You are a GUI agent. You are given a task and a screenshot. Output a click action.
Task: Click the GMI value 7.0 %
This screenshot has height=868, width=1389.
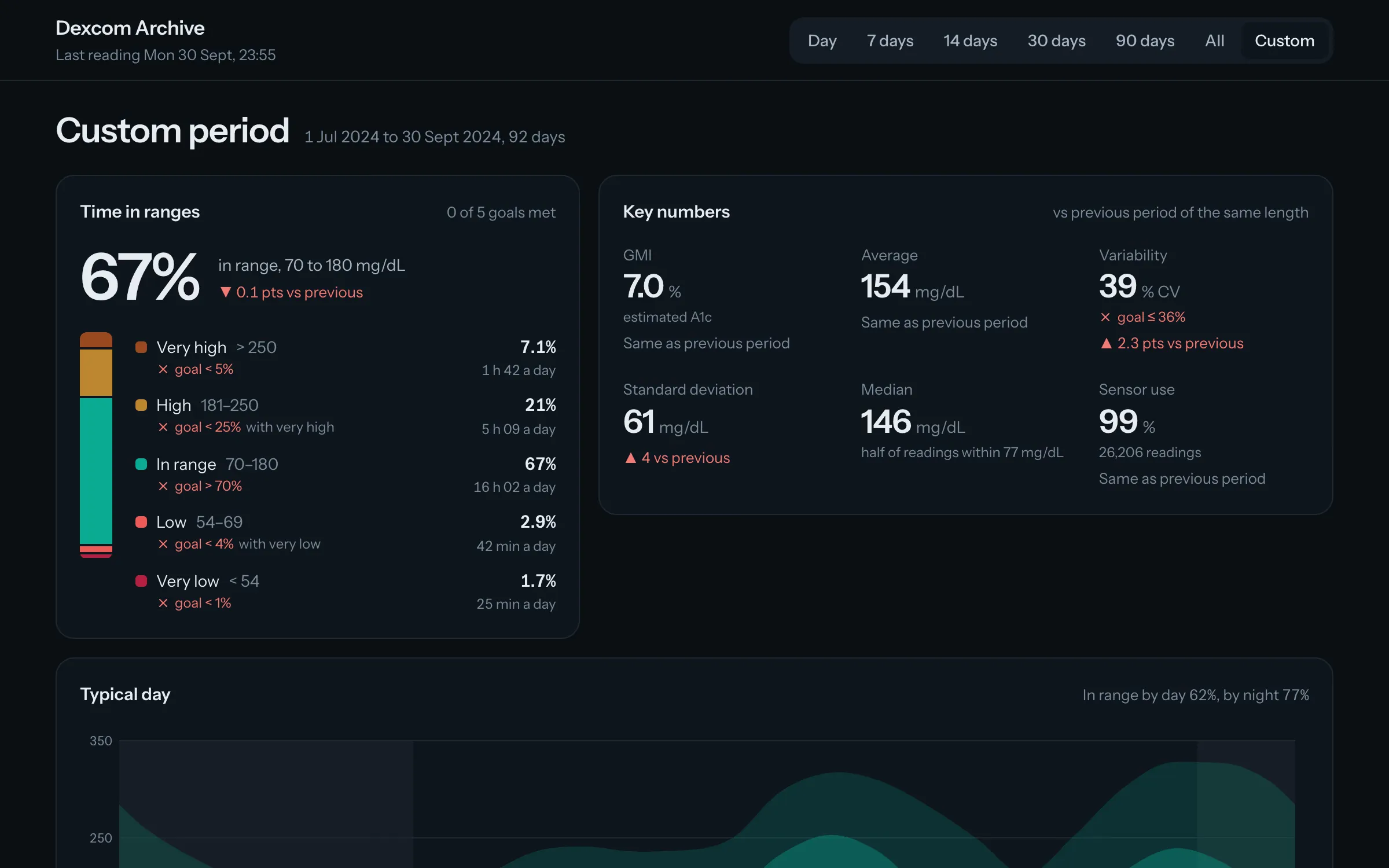tap(652, 286)
